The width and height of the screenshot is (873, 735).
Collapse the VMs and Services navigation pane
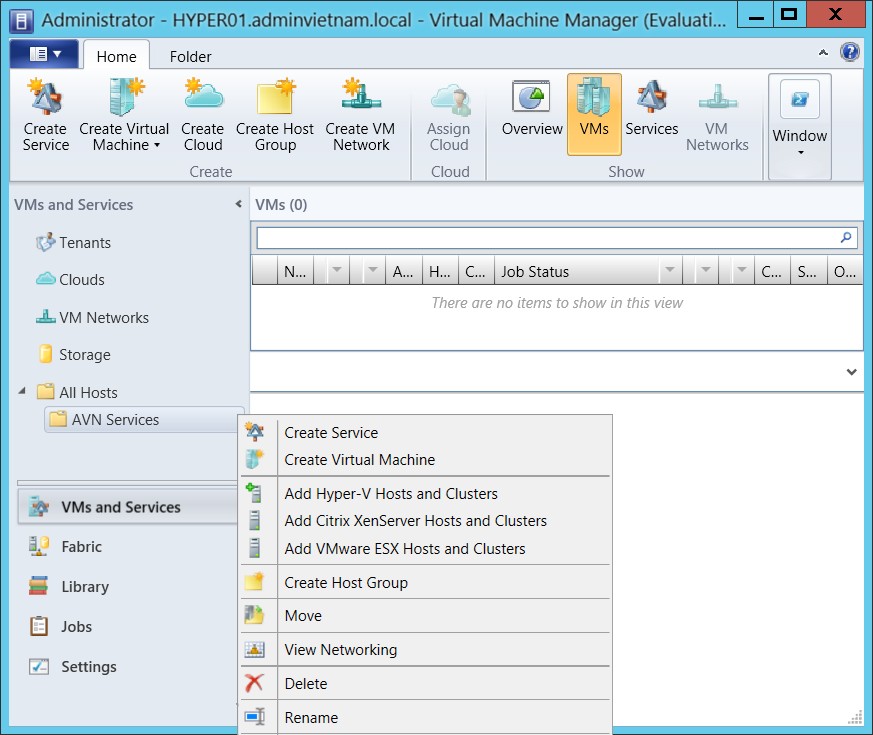tap(238, 204)
